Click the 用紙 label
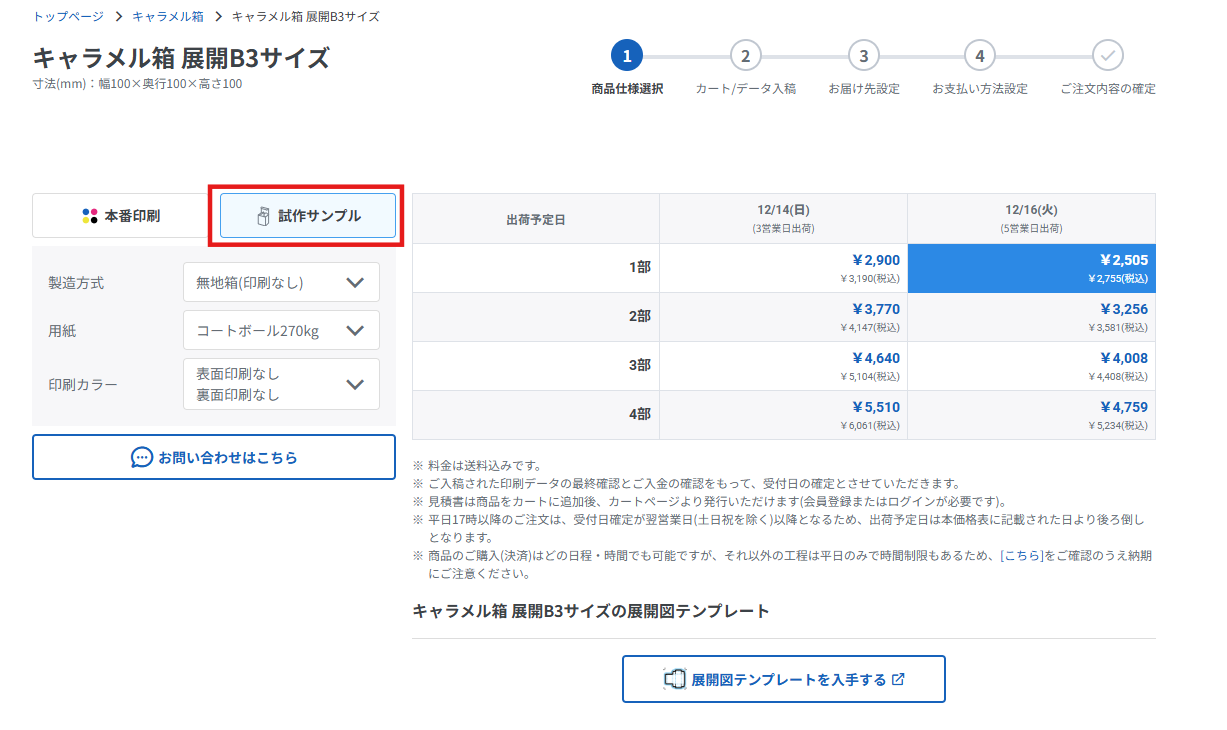1227x730 pixels. 61,331
